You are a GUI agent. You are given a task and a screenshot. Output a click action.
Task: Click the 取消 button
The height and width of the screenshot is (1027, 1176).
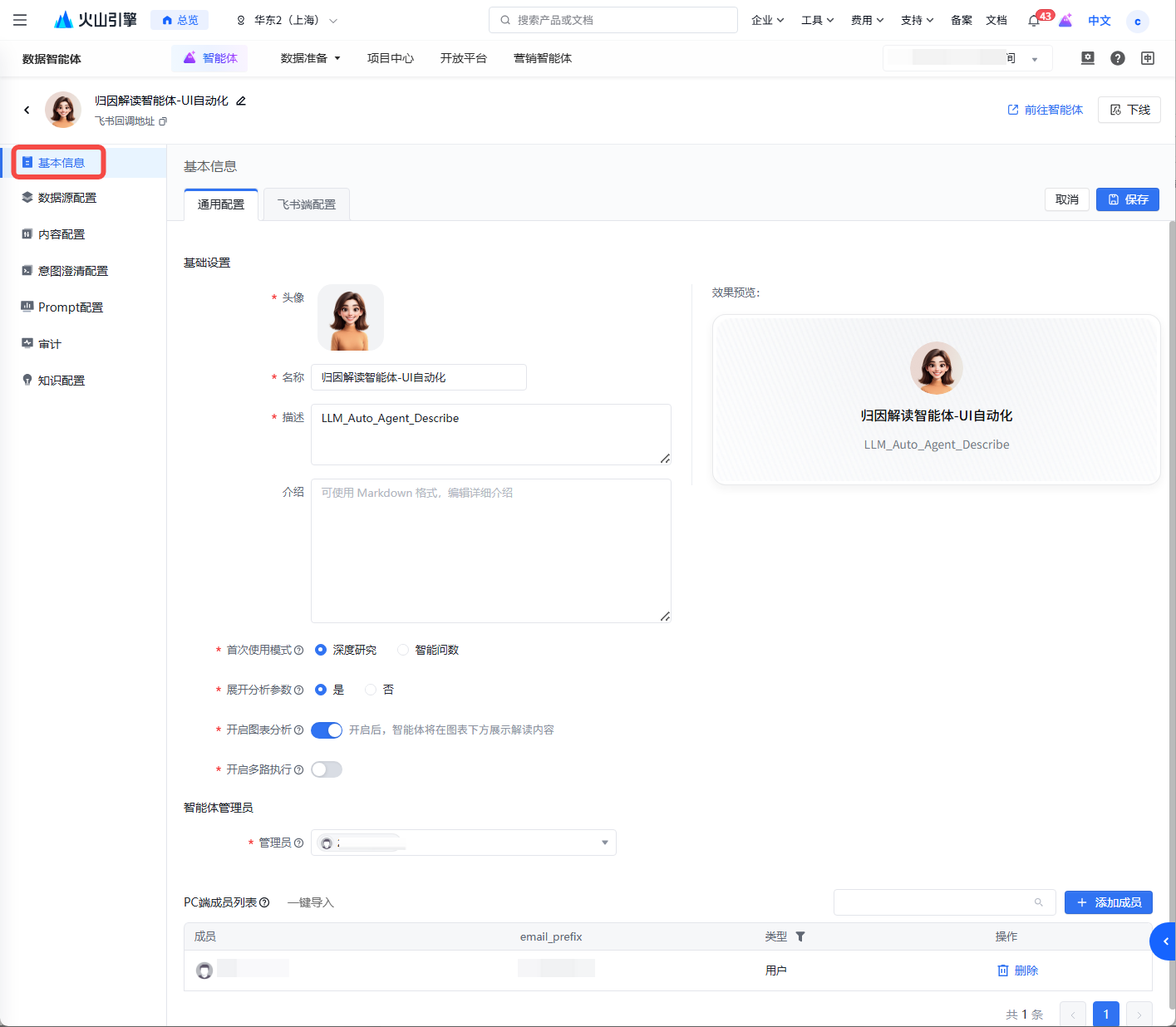1067,199
